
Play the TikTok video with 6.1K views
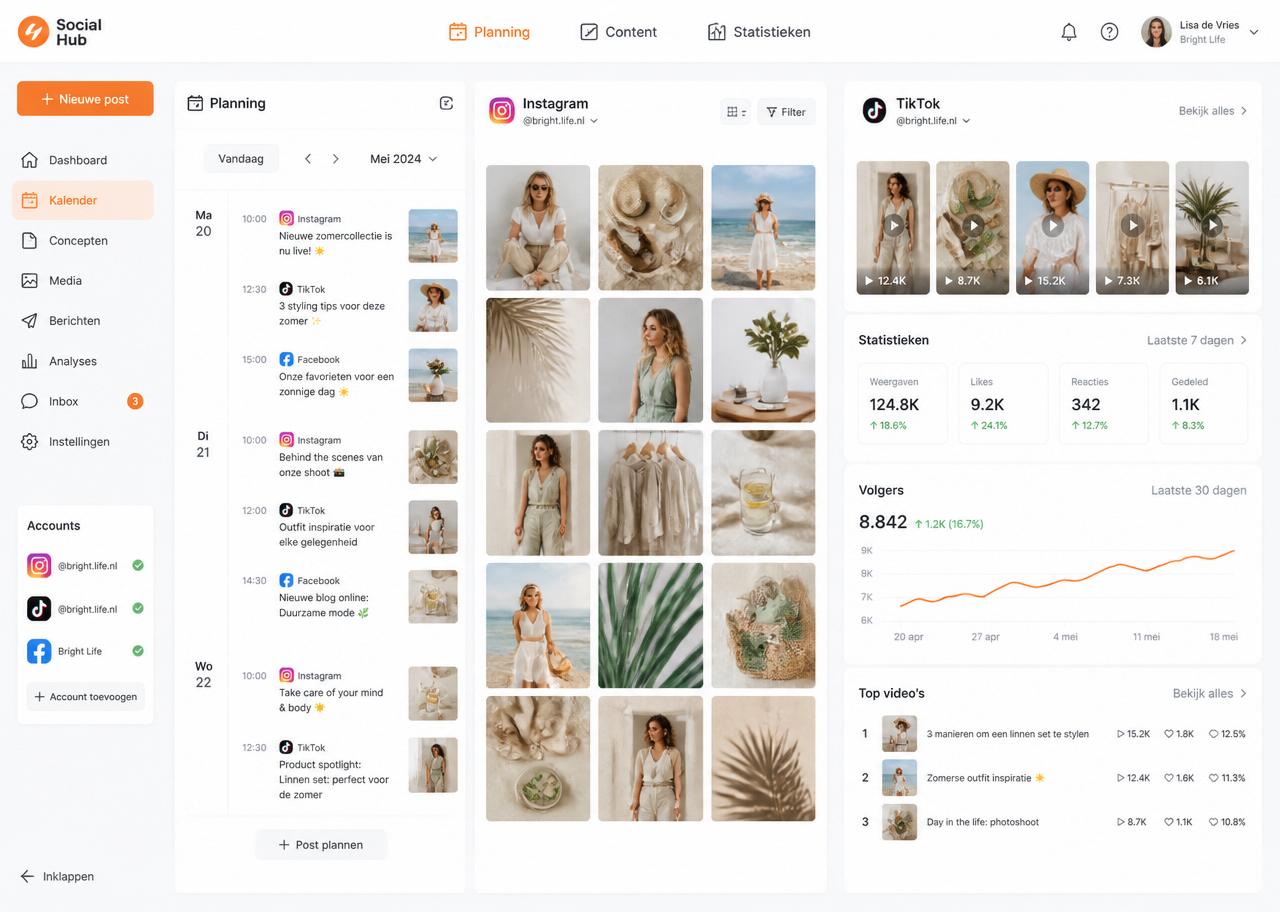coord(1212,226)
